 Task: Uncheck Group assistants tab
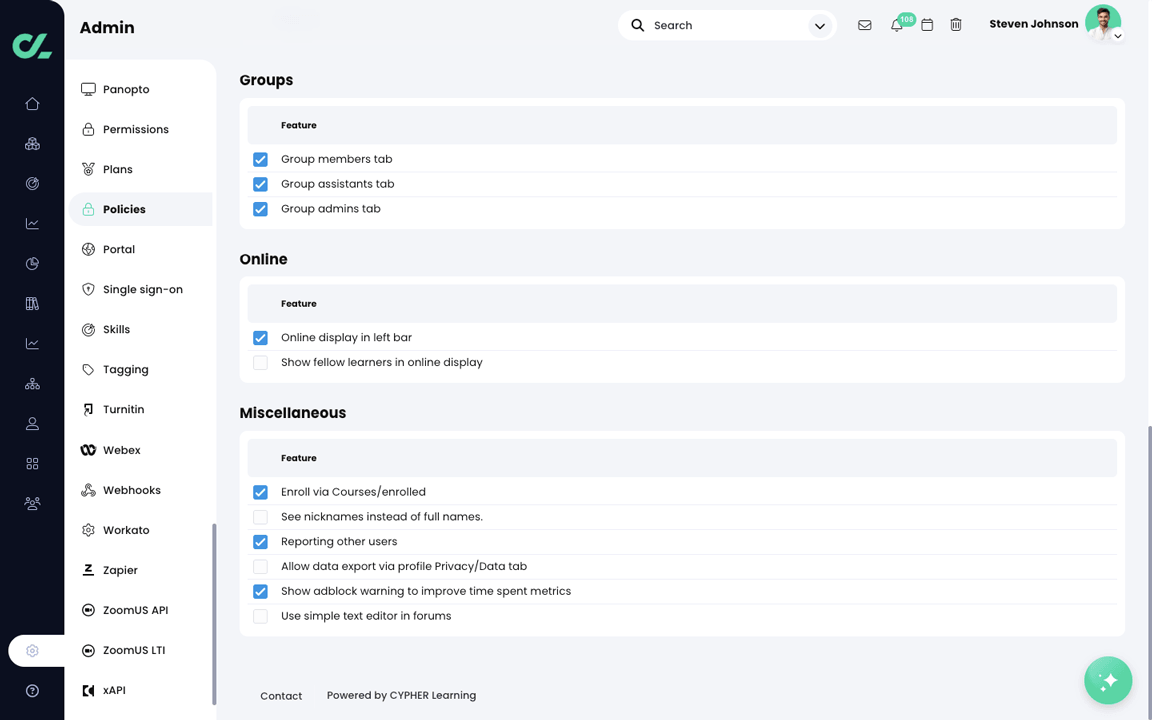click(260, 184)
